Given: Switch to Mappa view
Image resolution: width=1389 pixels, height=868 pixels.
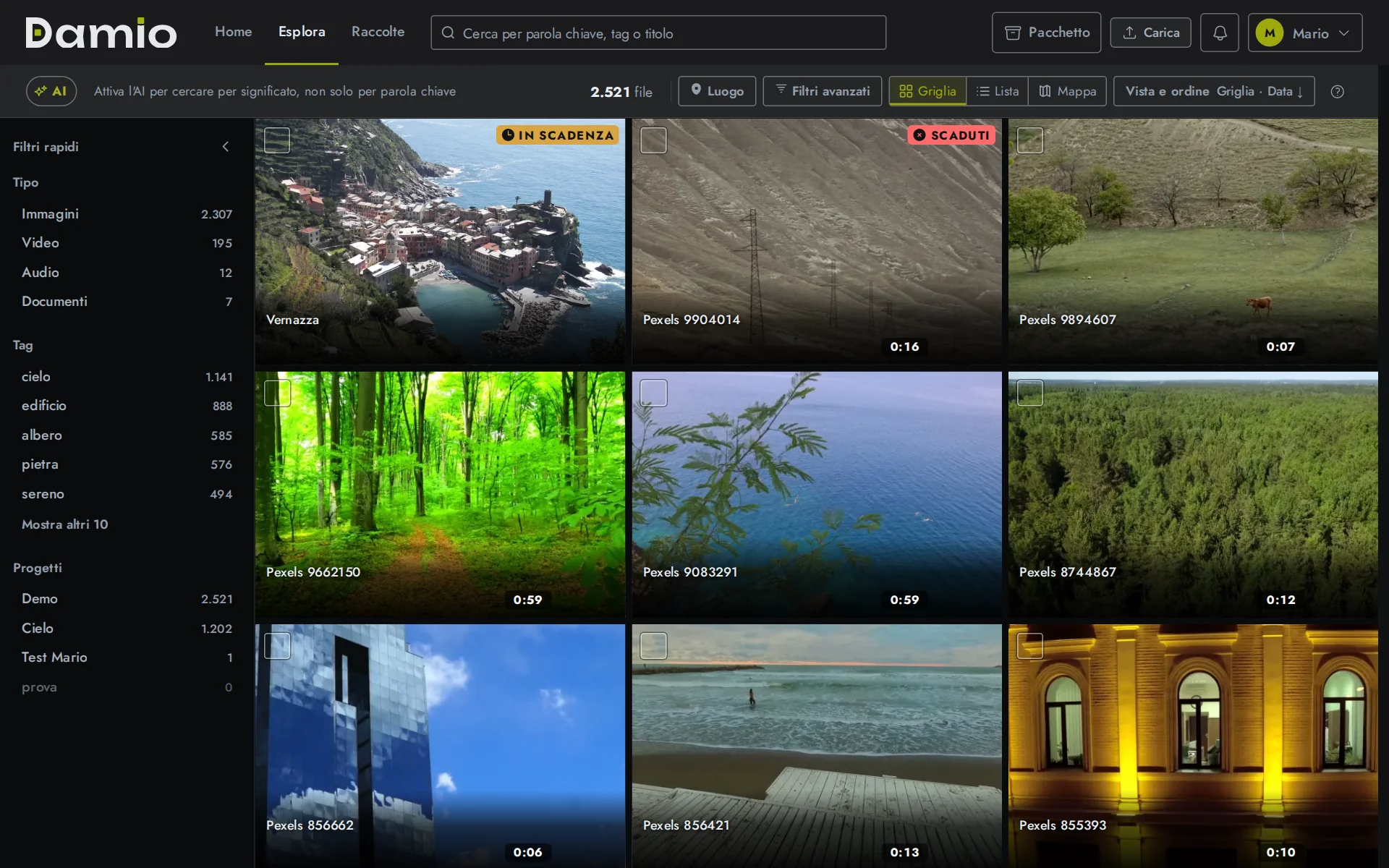Looking at the screenshot, I should click(1067, 92).
